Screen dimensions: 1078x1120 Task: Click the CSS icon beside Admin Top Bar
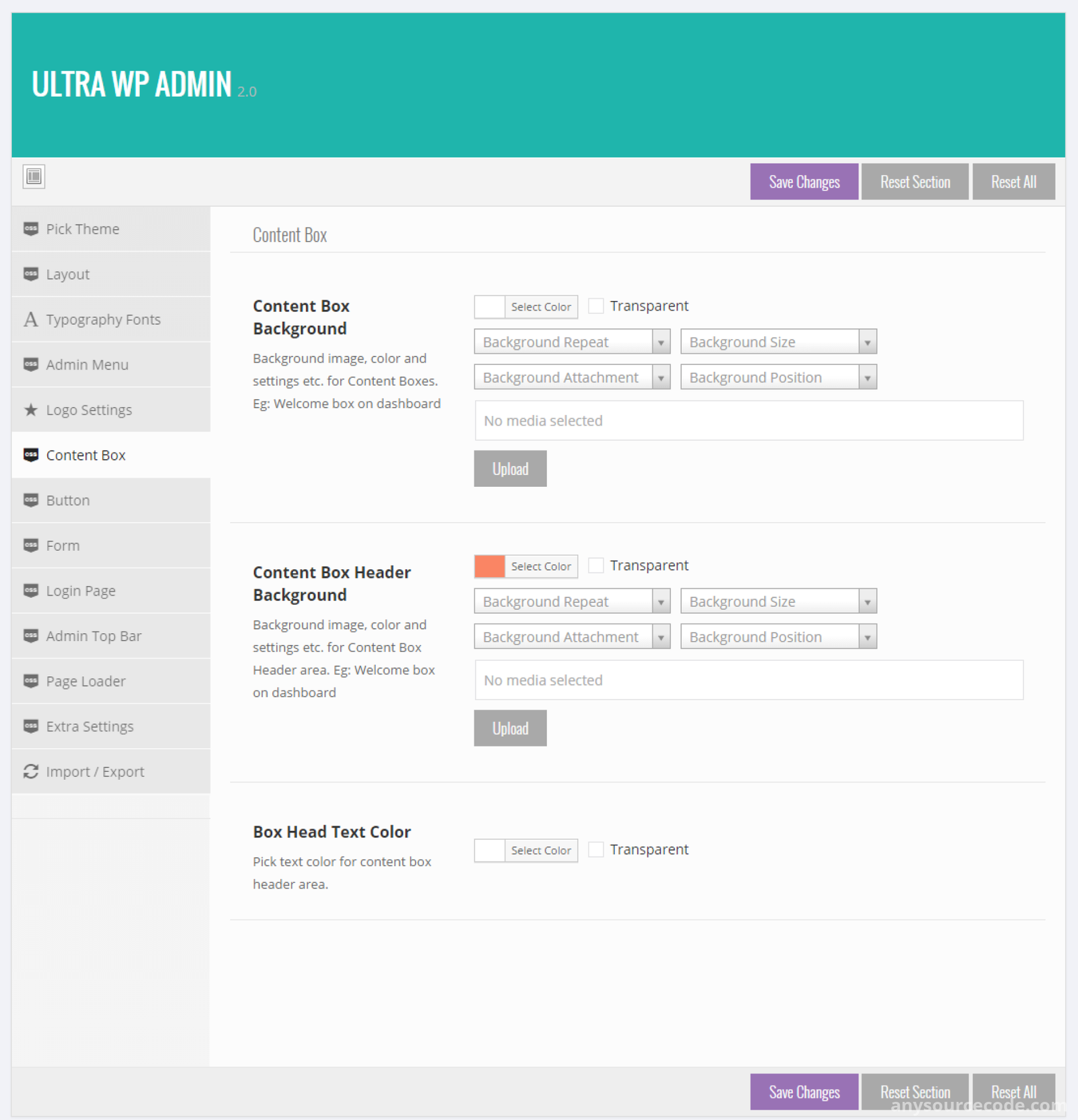(x=31, y=636)
